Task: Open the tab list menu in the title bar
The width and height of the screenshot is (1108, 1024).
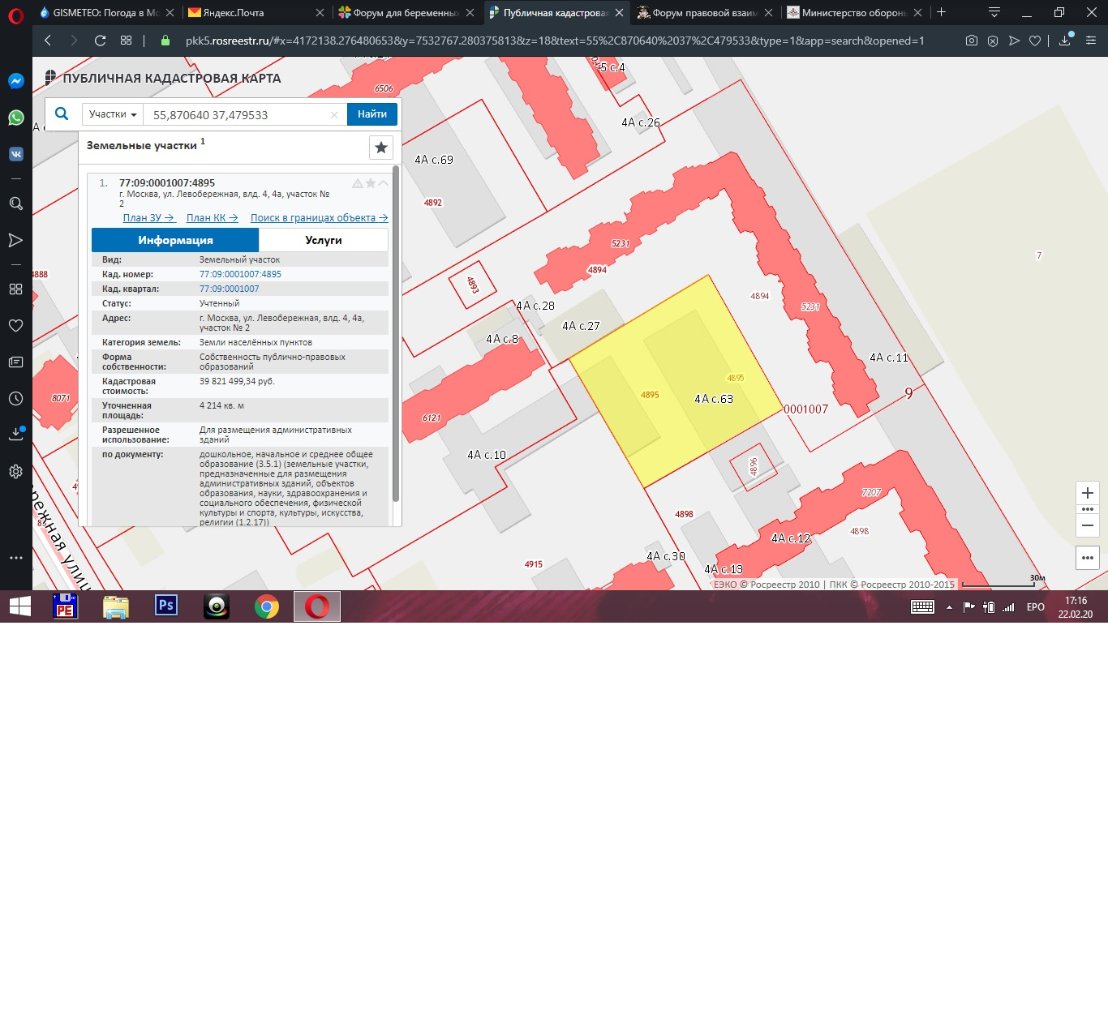Action: 994,12
